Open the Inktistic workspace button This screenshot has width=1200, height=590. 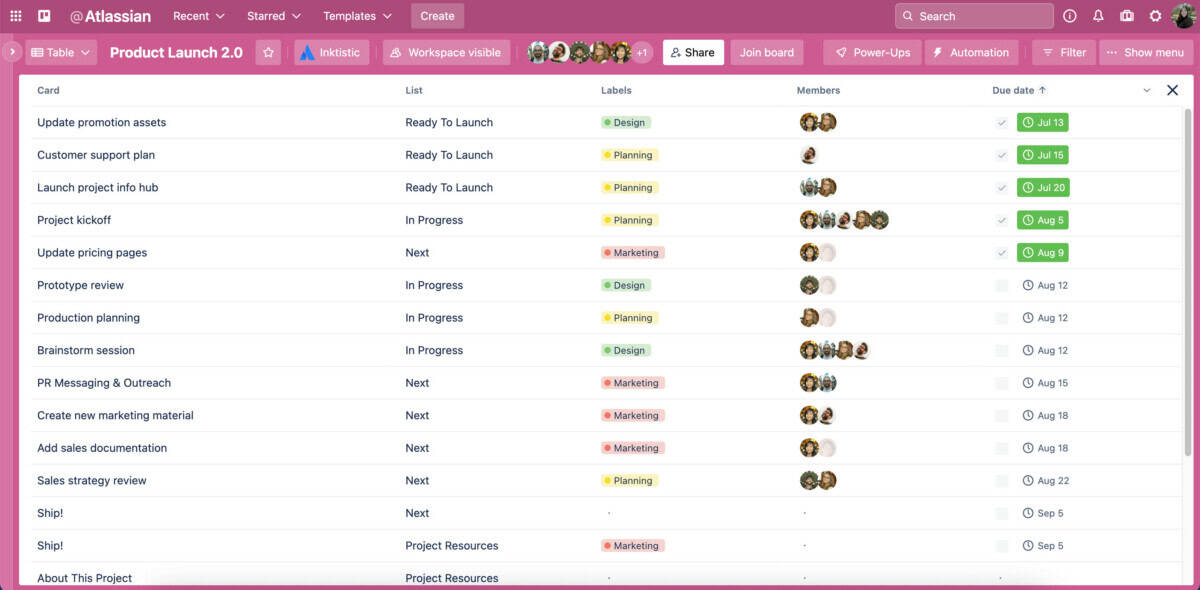(331, 52)
